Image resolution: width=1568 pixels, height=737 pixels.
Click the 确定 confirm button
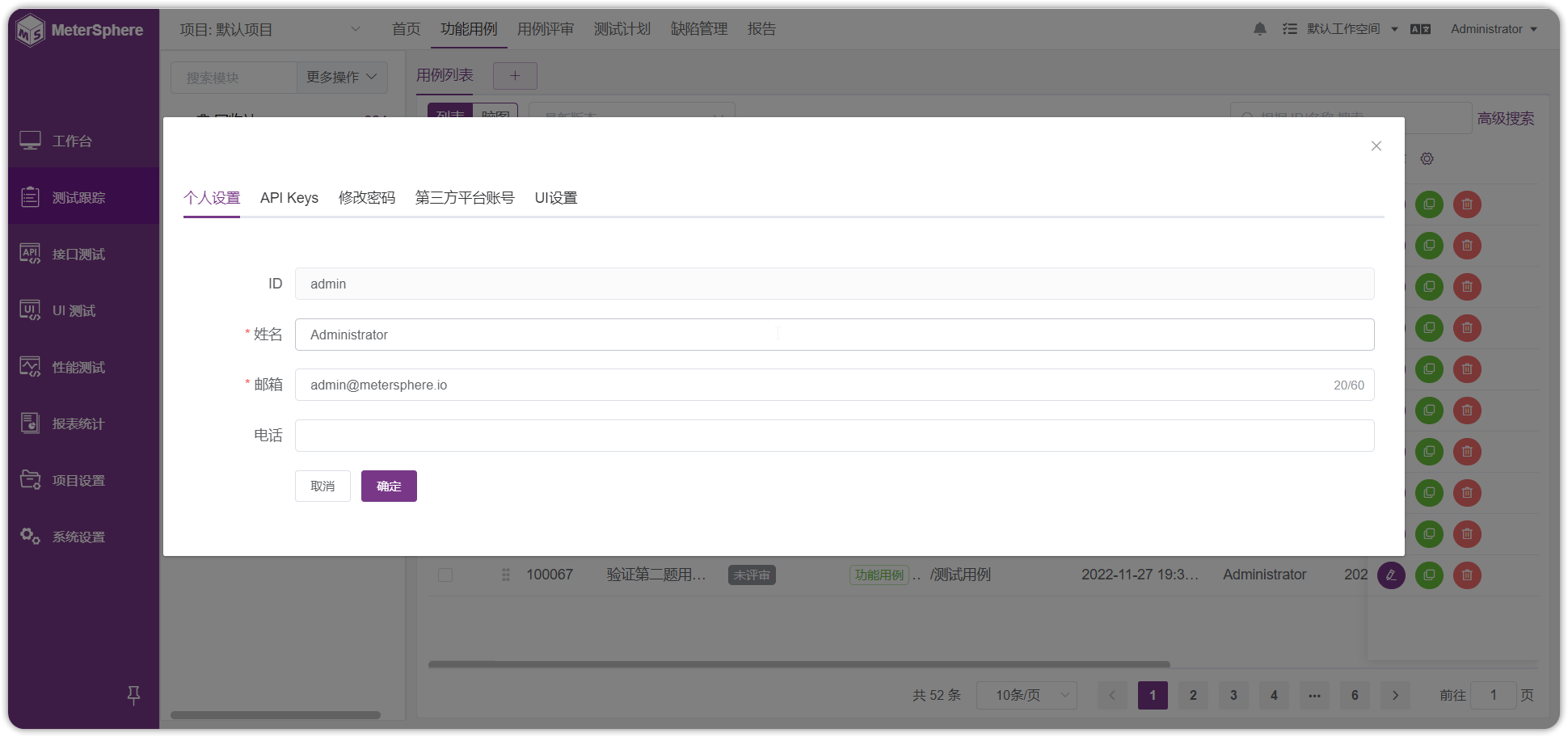click(x=389, y=486)
